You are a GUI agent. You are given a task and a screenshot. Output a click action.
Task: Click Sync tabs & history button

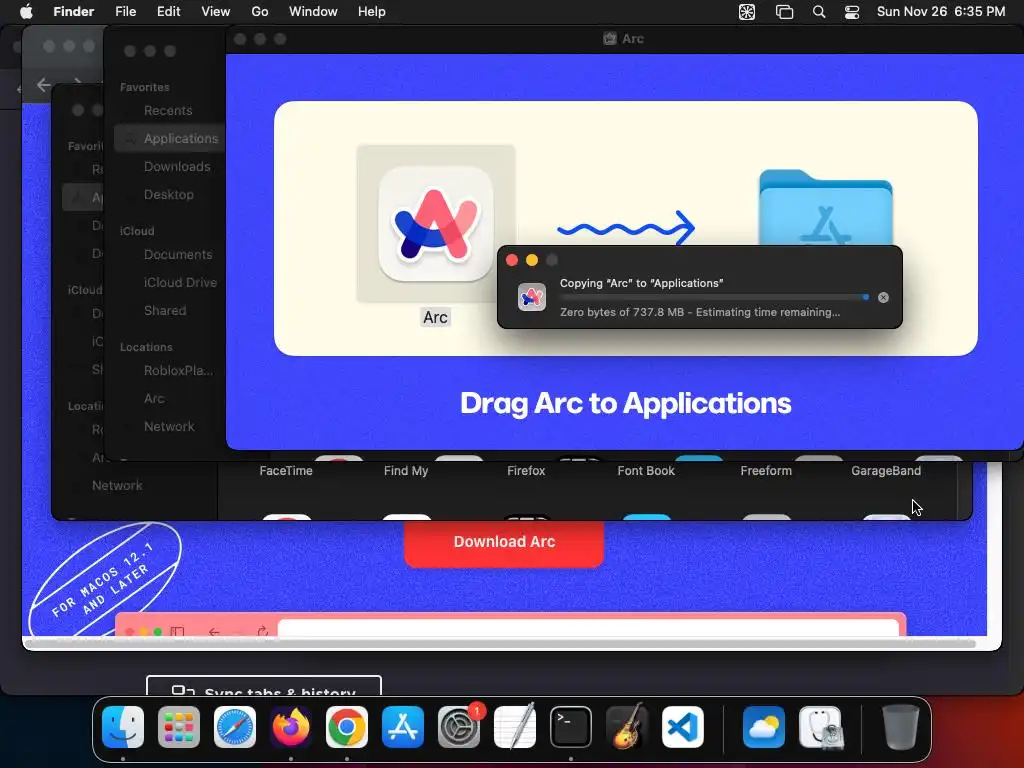264,686
